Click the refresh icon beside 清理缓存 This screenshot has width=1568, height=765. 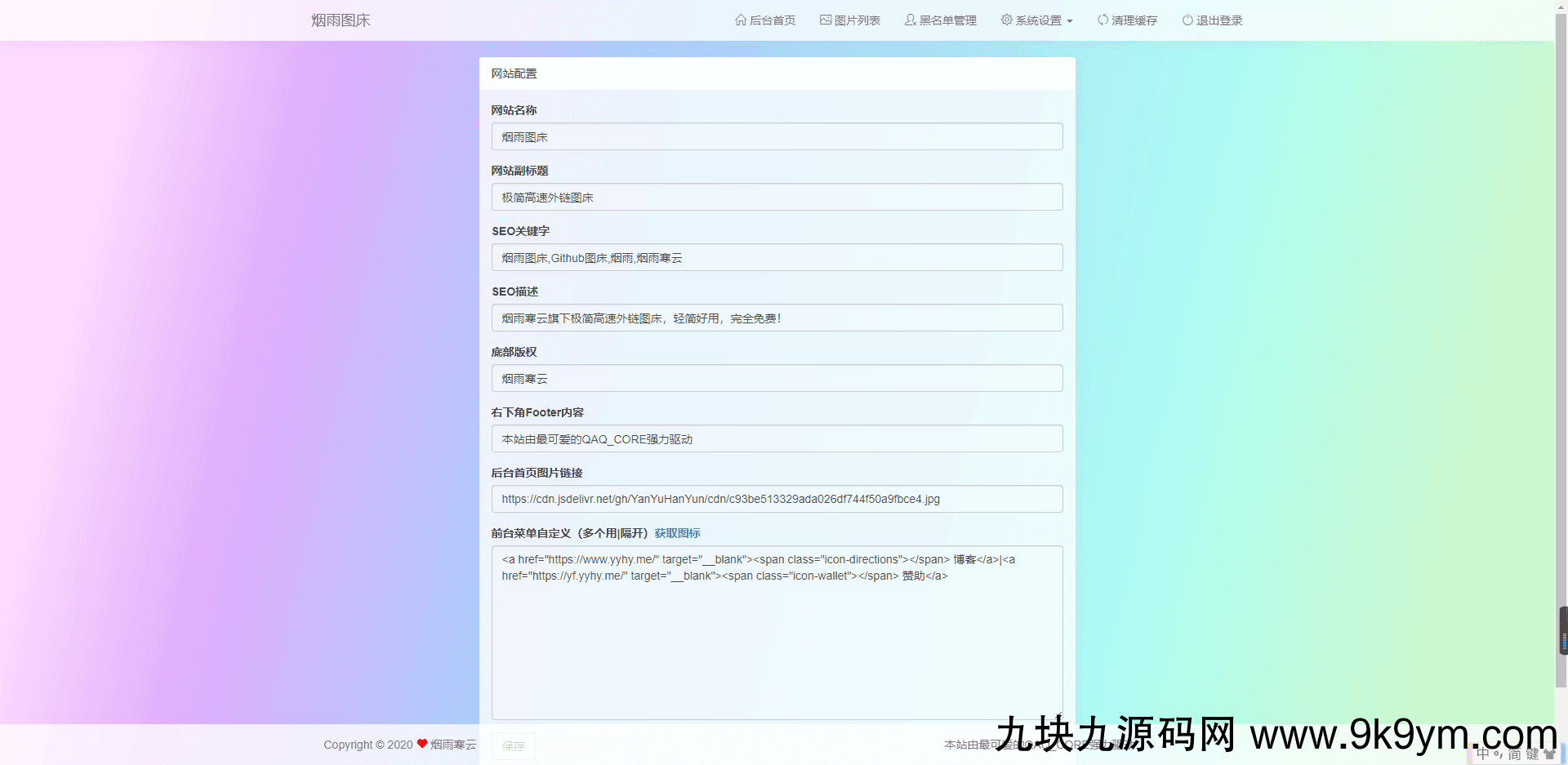tap(1102, 20)
